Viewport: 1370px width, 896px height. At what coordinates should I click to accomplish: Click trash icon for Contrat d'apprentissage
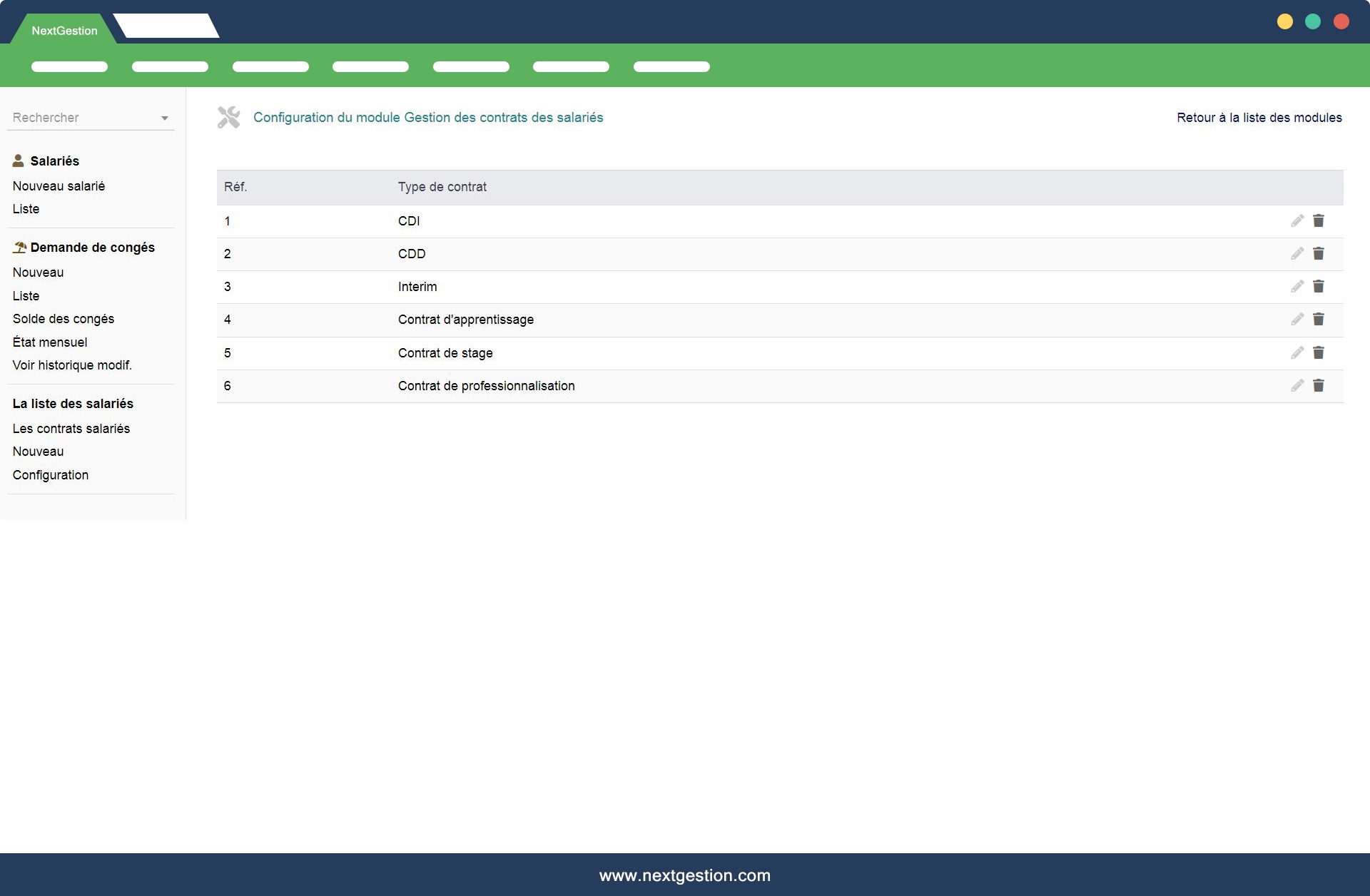tap(1319, 320)
